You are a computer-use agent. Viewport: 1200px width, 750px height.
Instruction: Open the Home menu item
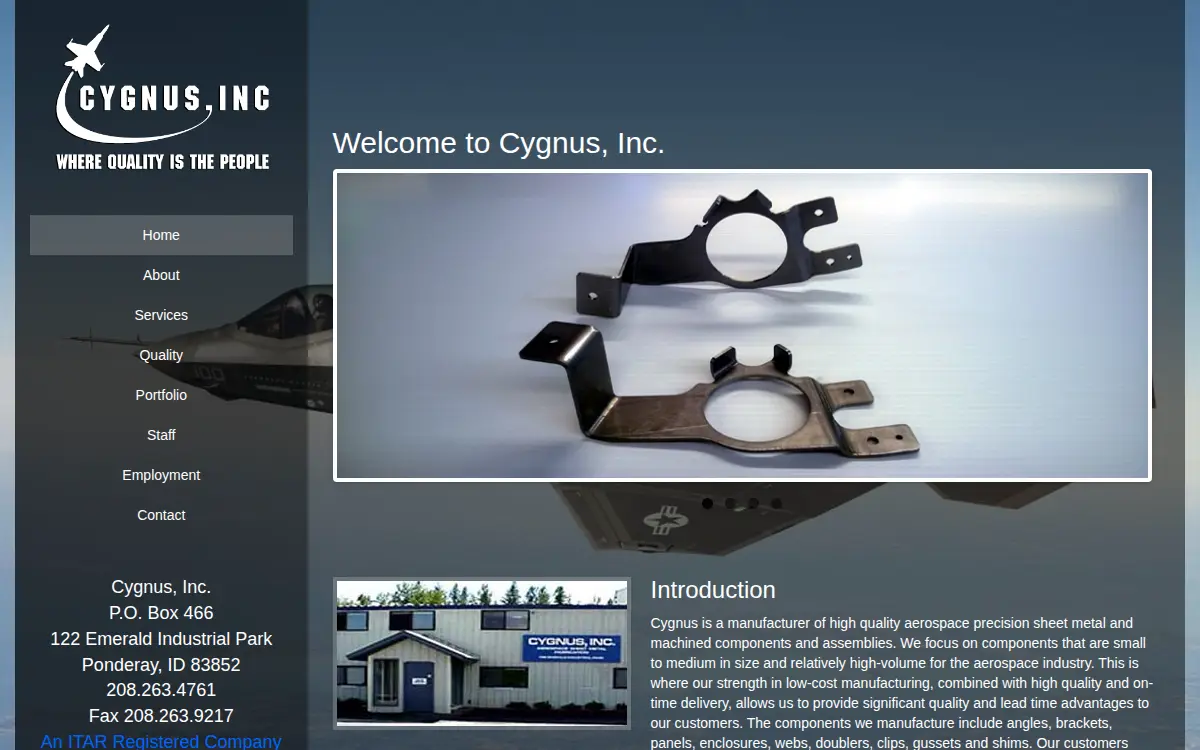(x=161, y=235)
